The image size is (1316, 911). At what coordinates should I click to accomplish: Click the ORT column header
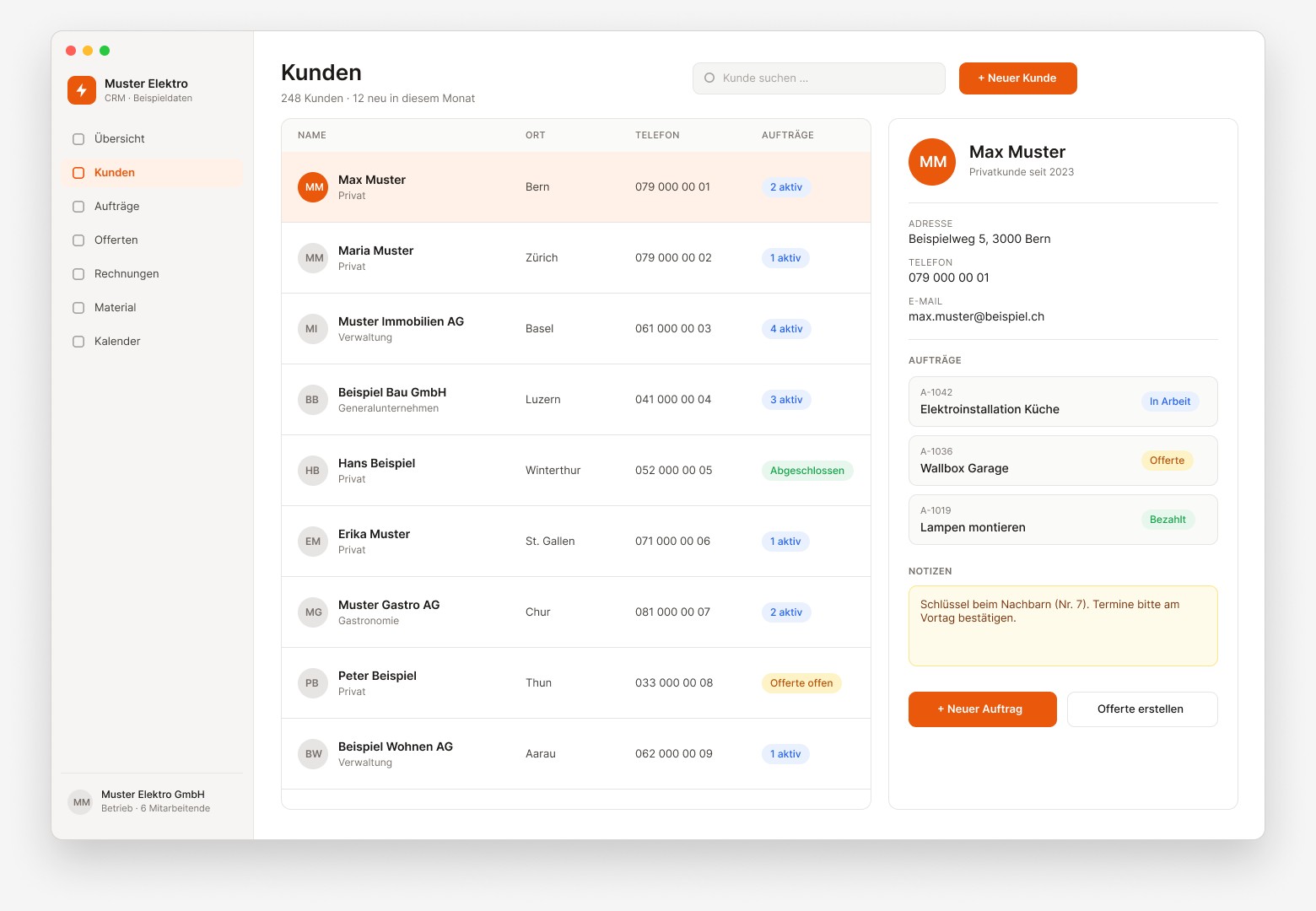click(x=536, y=135)
